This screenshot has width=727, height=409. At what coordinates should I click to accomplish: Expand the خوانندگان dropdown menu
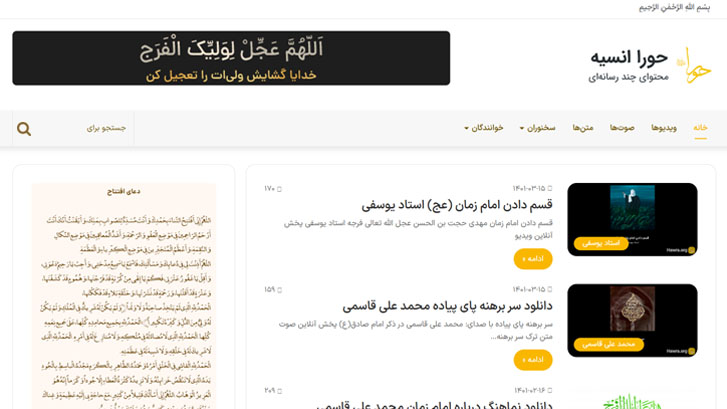click(483, 128)
